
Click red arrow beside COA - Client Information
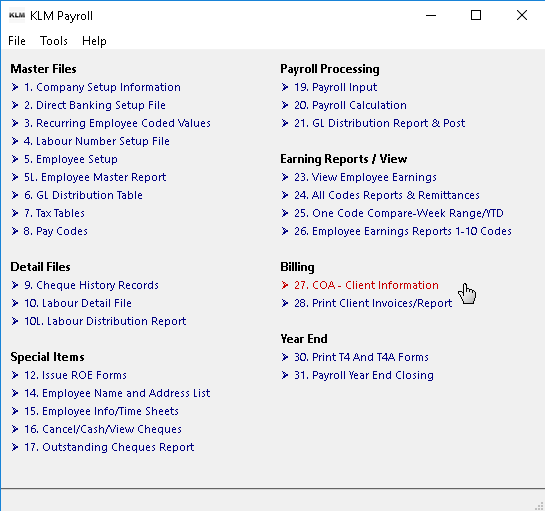[285, 285]
